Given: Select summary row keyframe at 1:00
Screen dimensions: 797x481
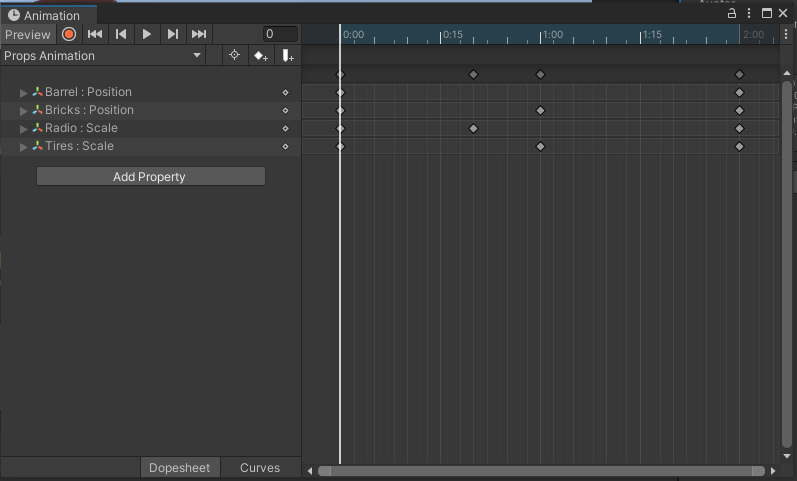Looking at the screenshot, I should pyautogui.click(x=540, y=75).
